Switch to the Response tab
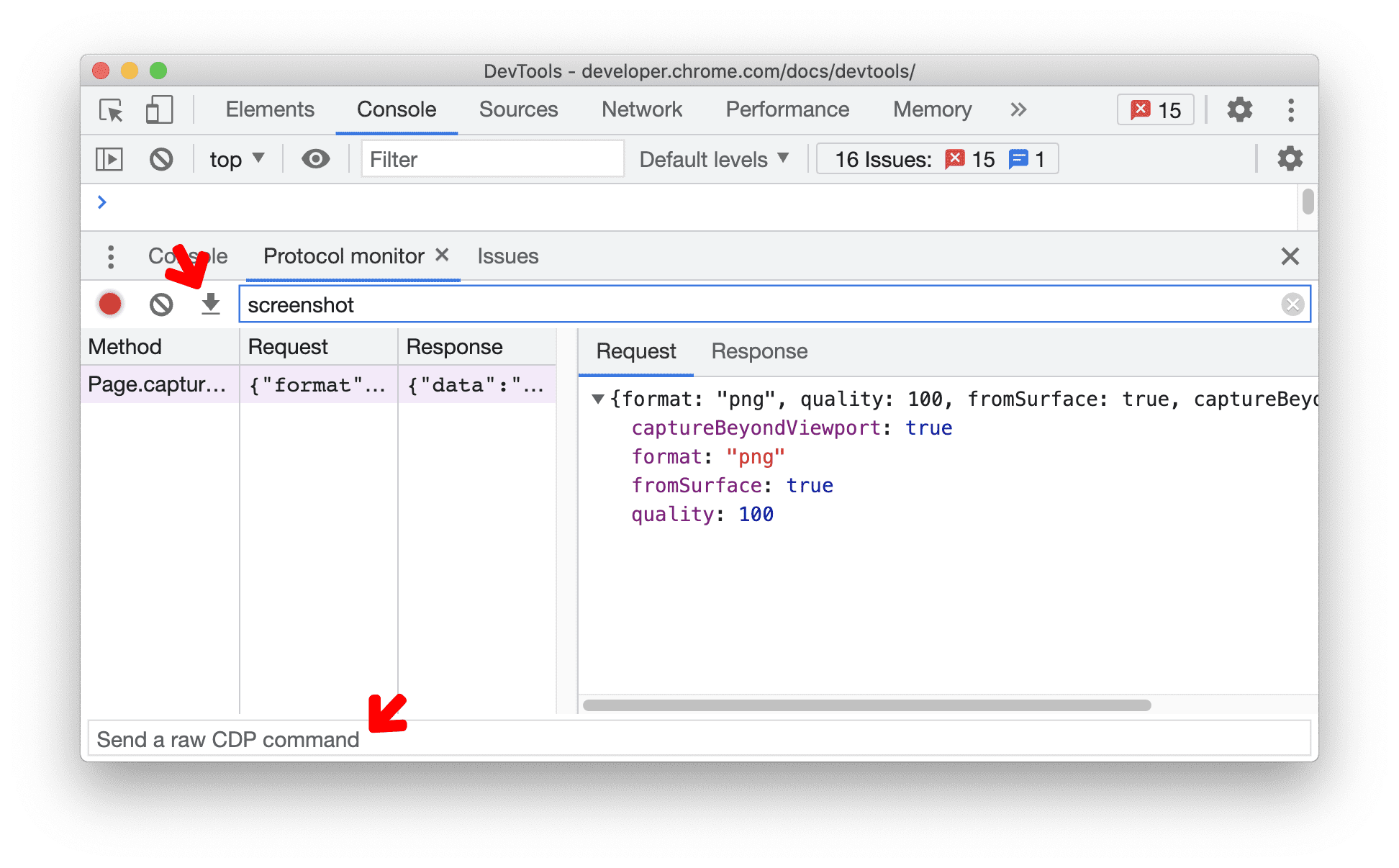1399x868 pixels. click(x=758, y=351)
